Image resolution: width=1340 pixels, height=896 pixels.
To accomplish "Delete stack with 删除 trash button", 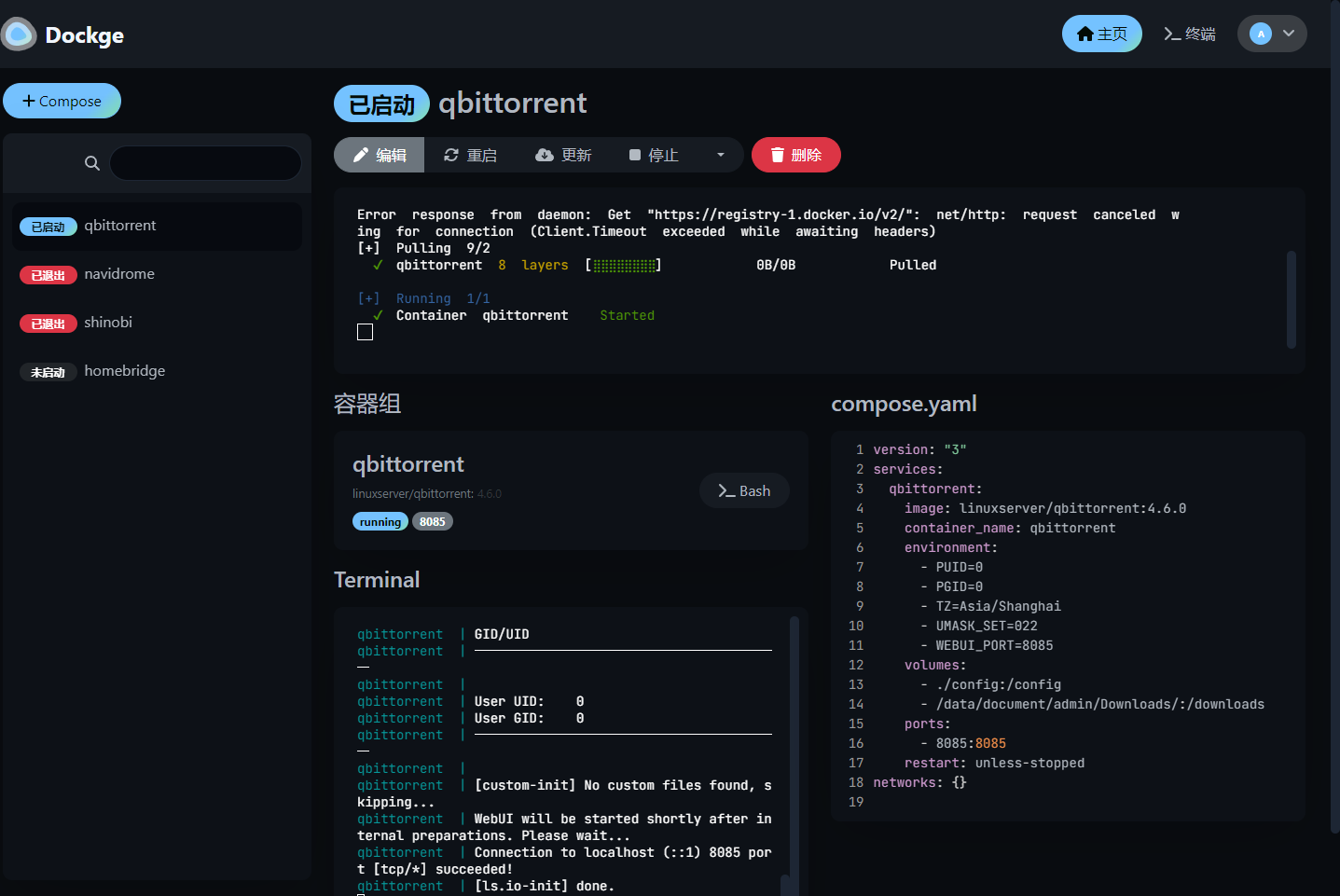I will [796, 155].
